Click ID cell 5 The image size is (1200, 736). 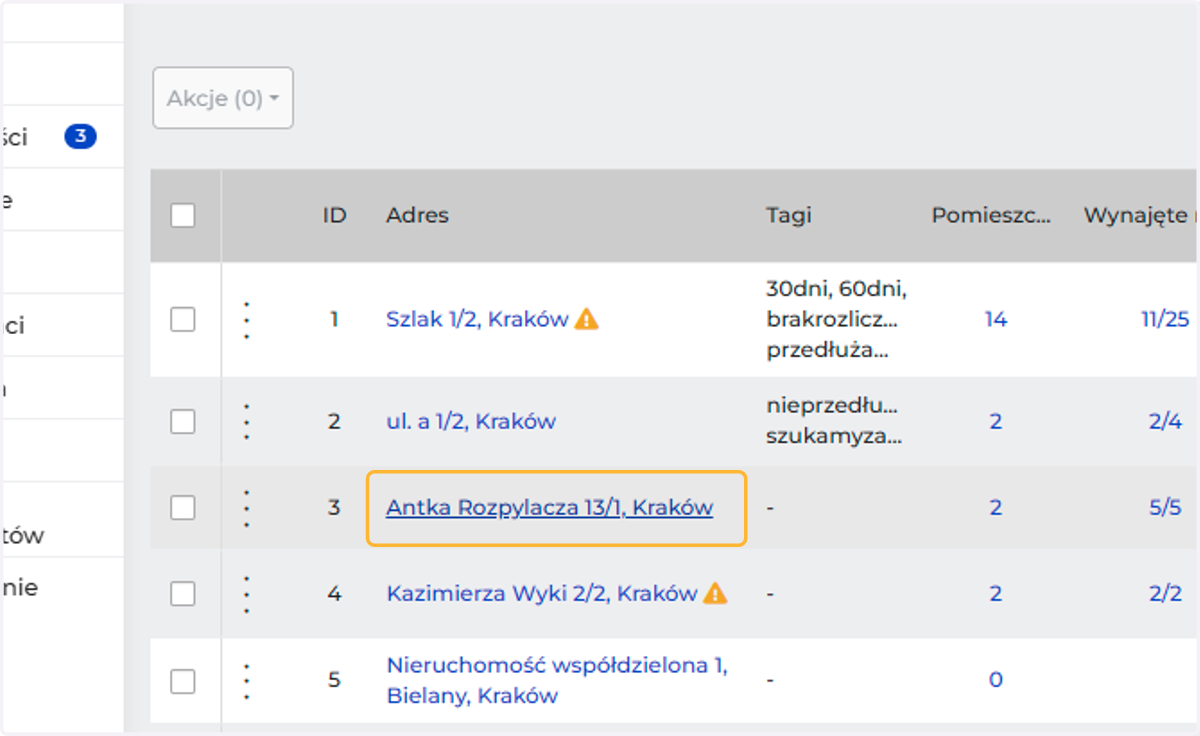(x=334, y=680)
